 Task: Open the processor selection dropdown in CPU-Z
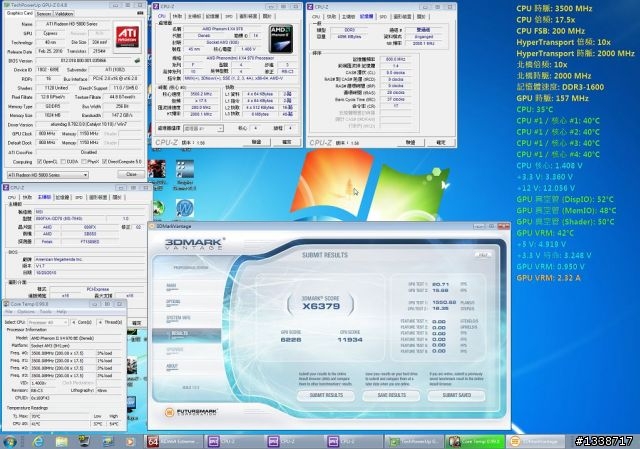click(203, 129)
